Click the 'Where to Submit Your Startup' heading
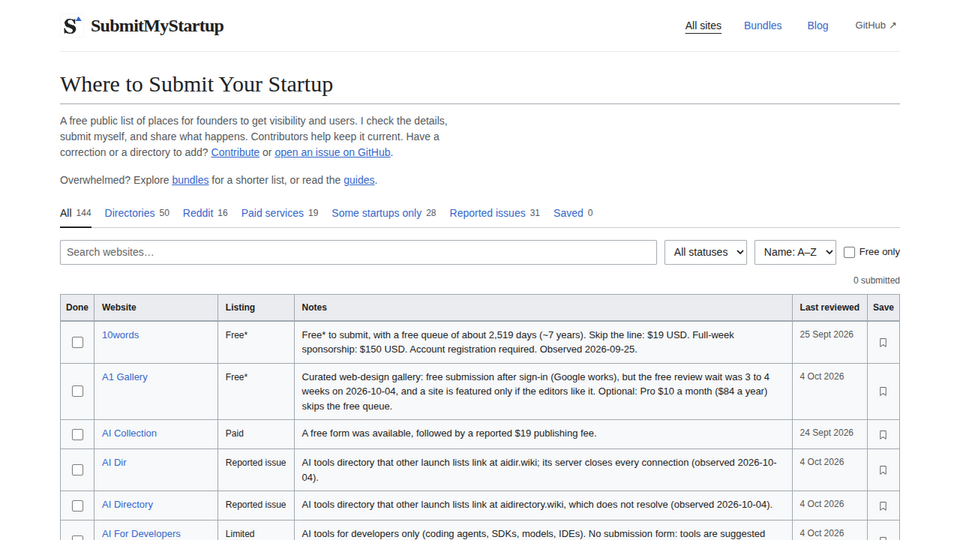The height and width of the screenshot is (540, 960). 197,84
